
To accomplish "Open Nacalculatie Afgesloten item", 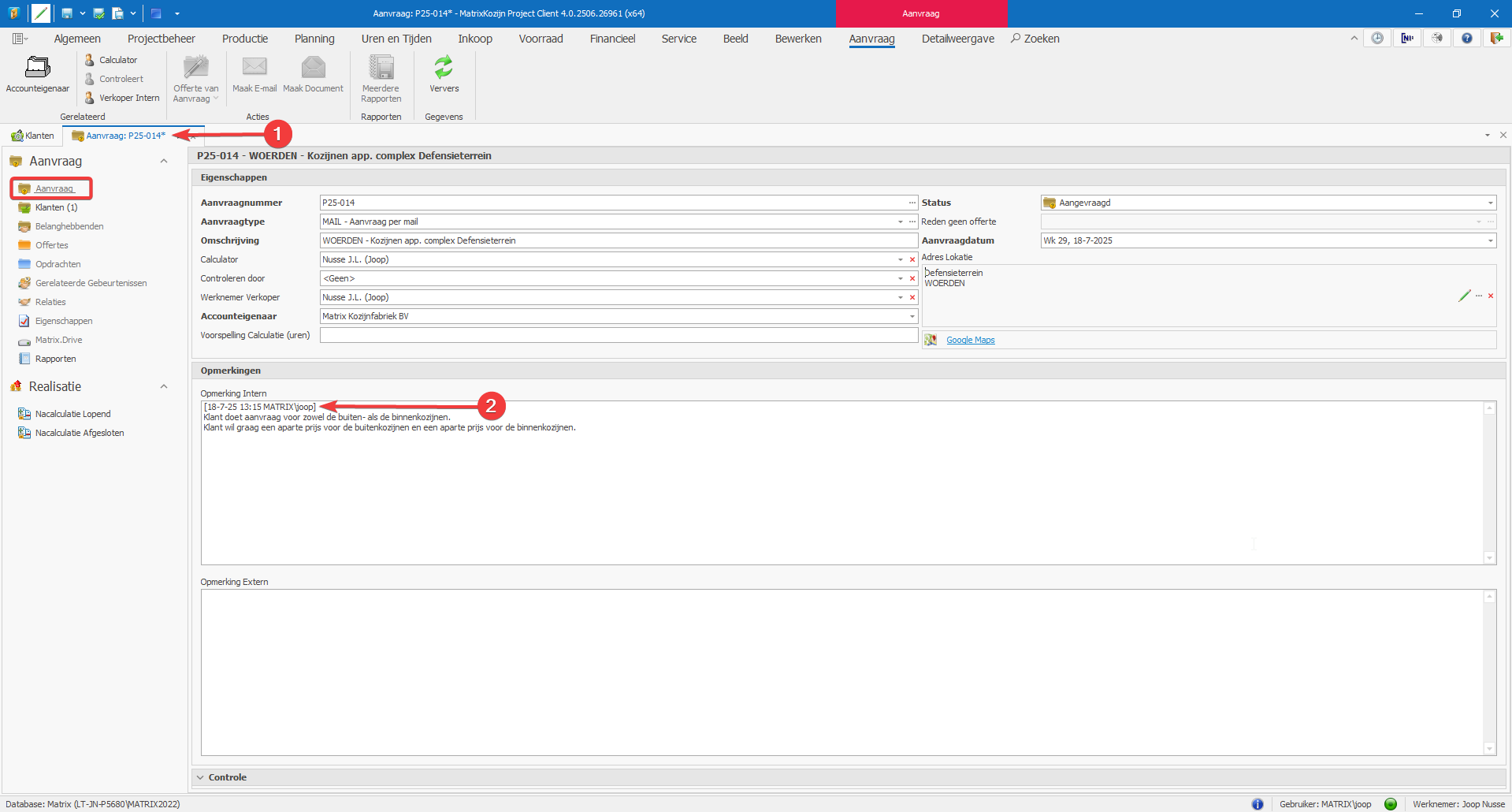I will click(80, 433).
